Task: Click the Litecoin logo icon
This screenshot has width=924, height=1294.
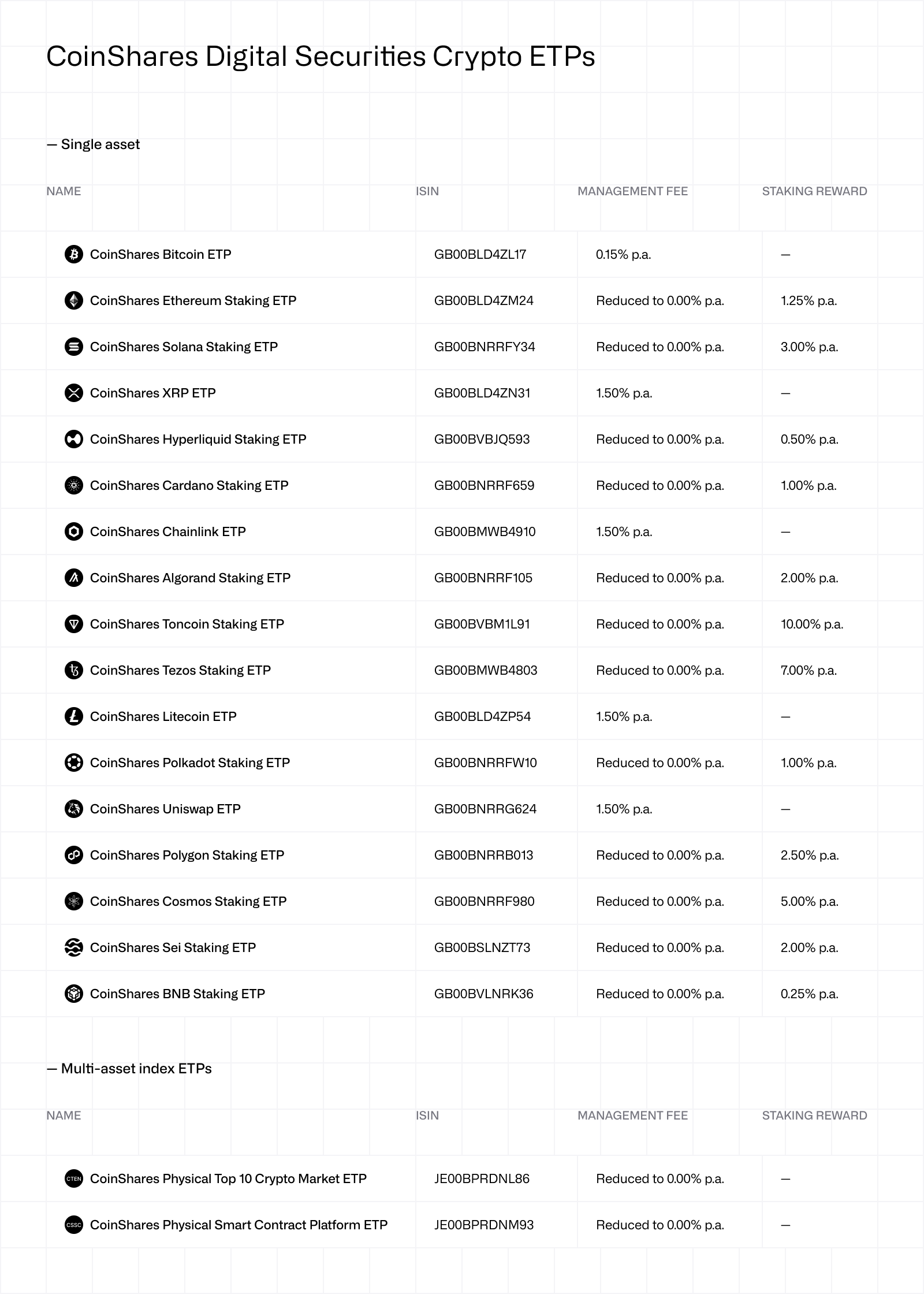Action: (x=74, y=716)
